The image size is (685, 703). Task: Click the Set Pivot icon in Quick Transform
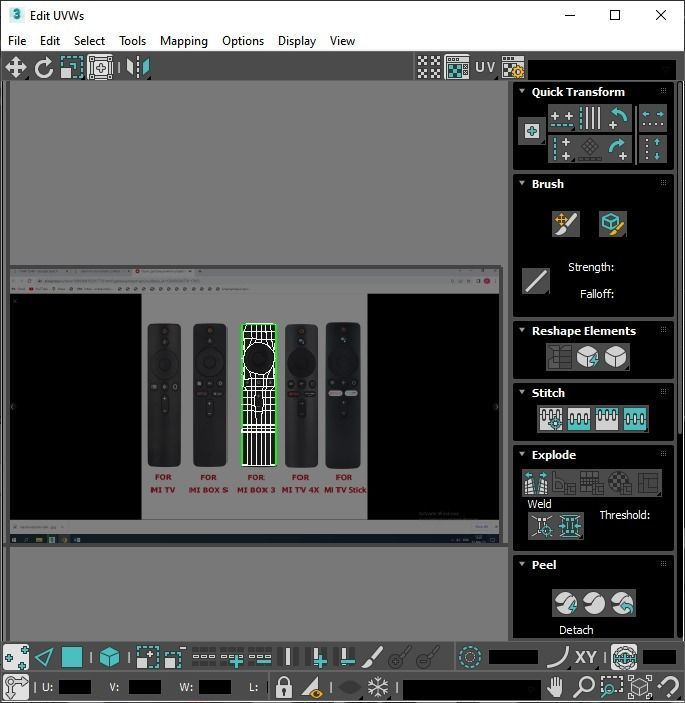[532, 131]
